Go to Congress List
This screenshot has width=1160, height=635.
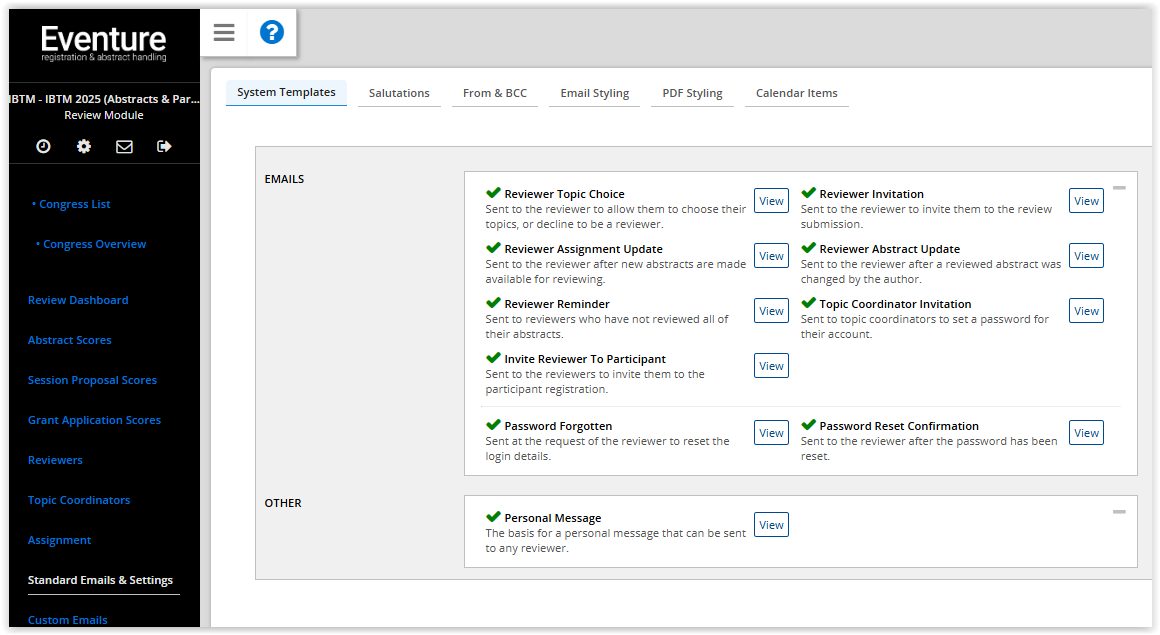[x=74, y=204]
